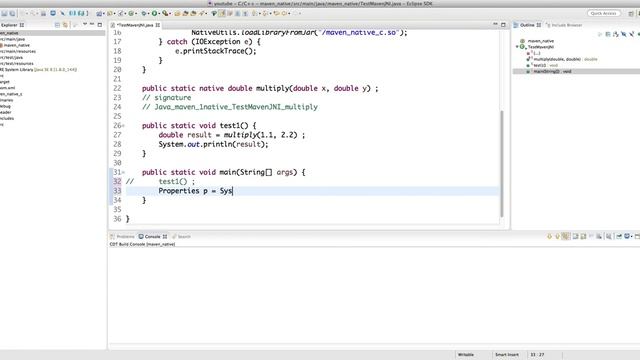Click the Save icon in main toolbar

point(4,13)
